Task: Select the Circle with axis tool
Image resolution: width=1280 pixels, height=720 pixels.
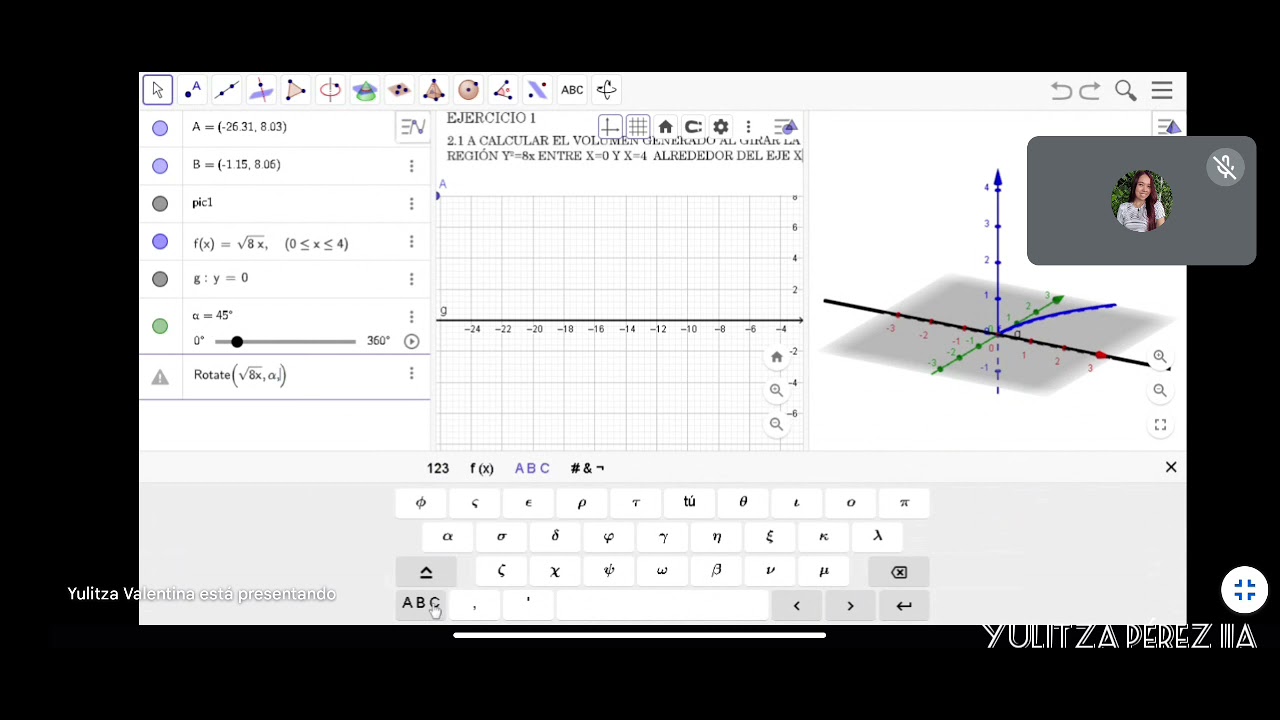Action: 330,90
